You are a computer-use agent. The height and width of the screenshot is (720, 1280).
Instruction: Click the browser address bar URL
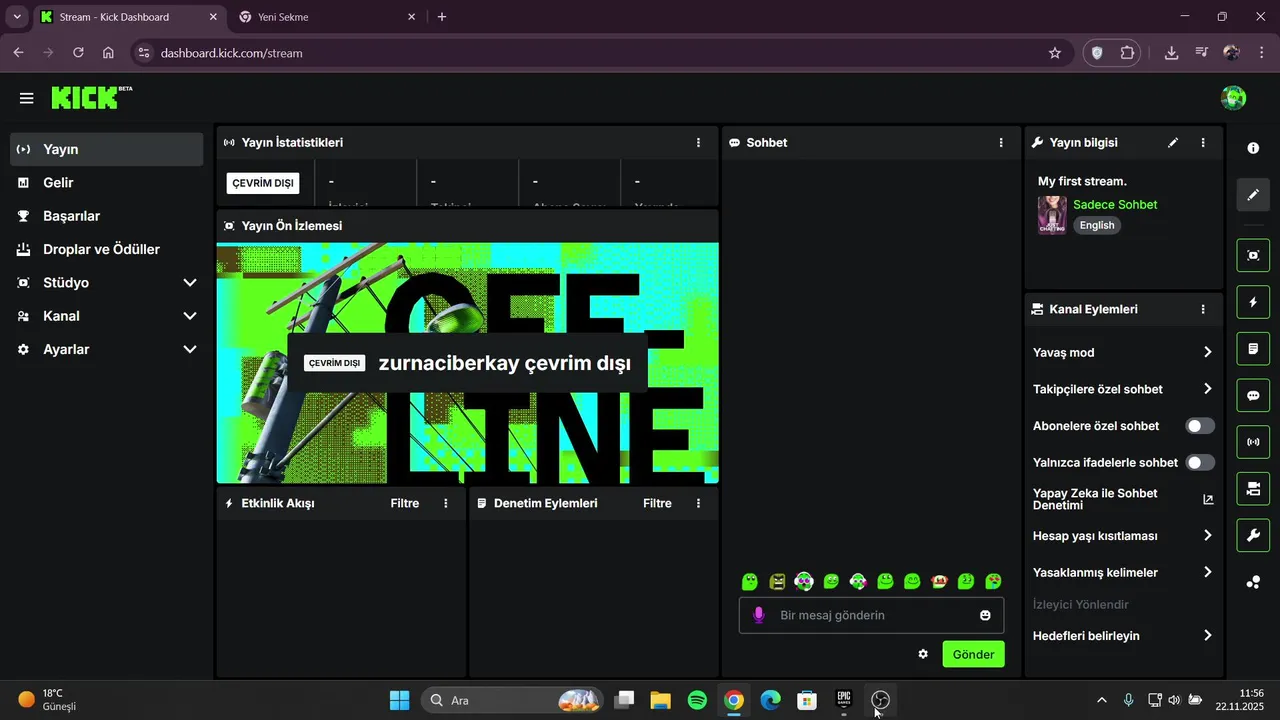click(x=231, y=53)
